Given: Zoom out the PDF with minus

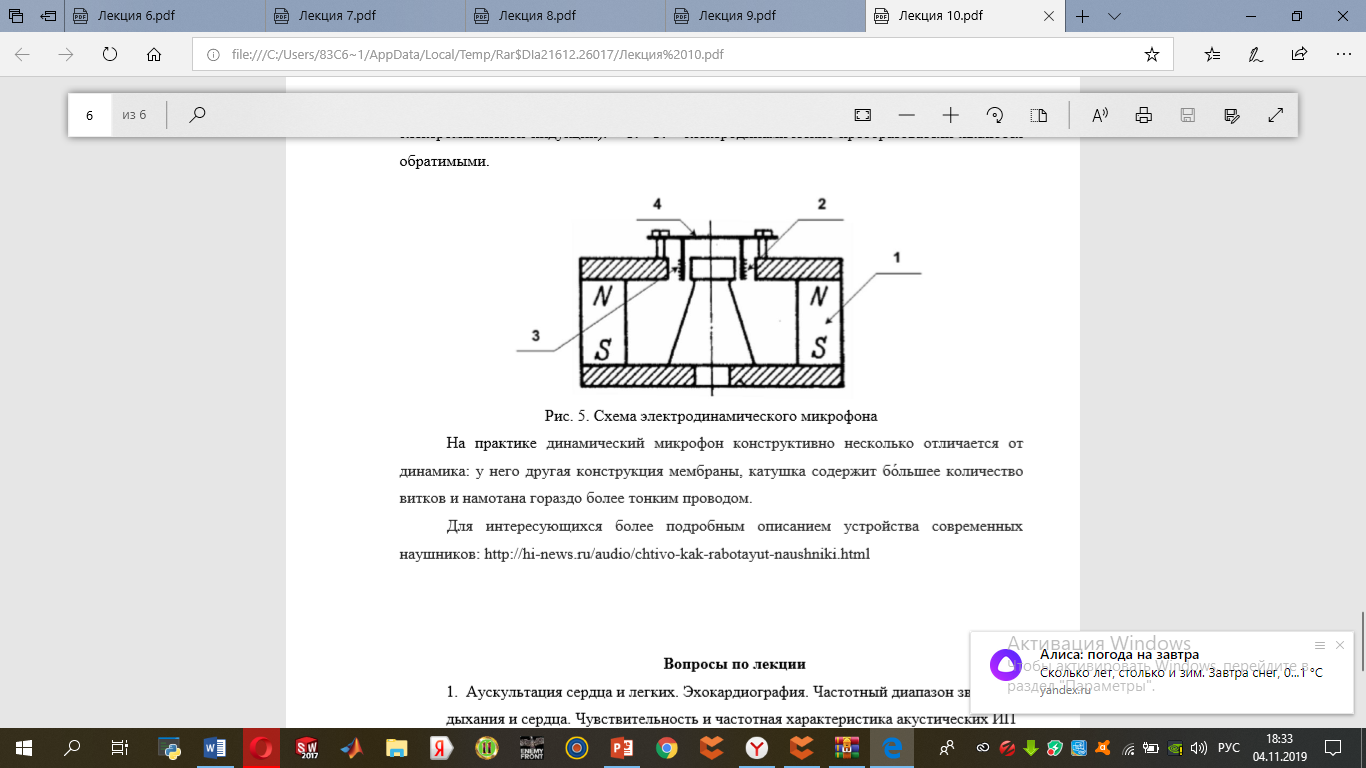Looking at the screenshot, I should pos(907,115).
